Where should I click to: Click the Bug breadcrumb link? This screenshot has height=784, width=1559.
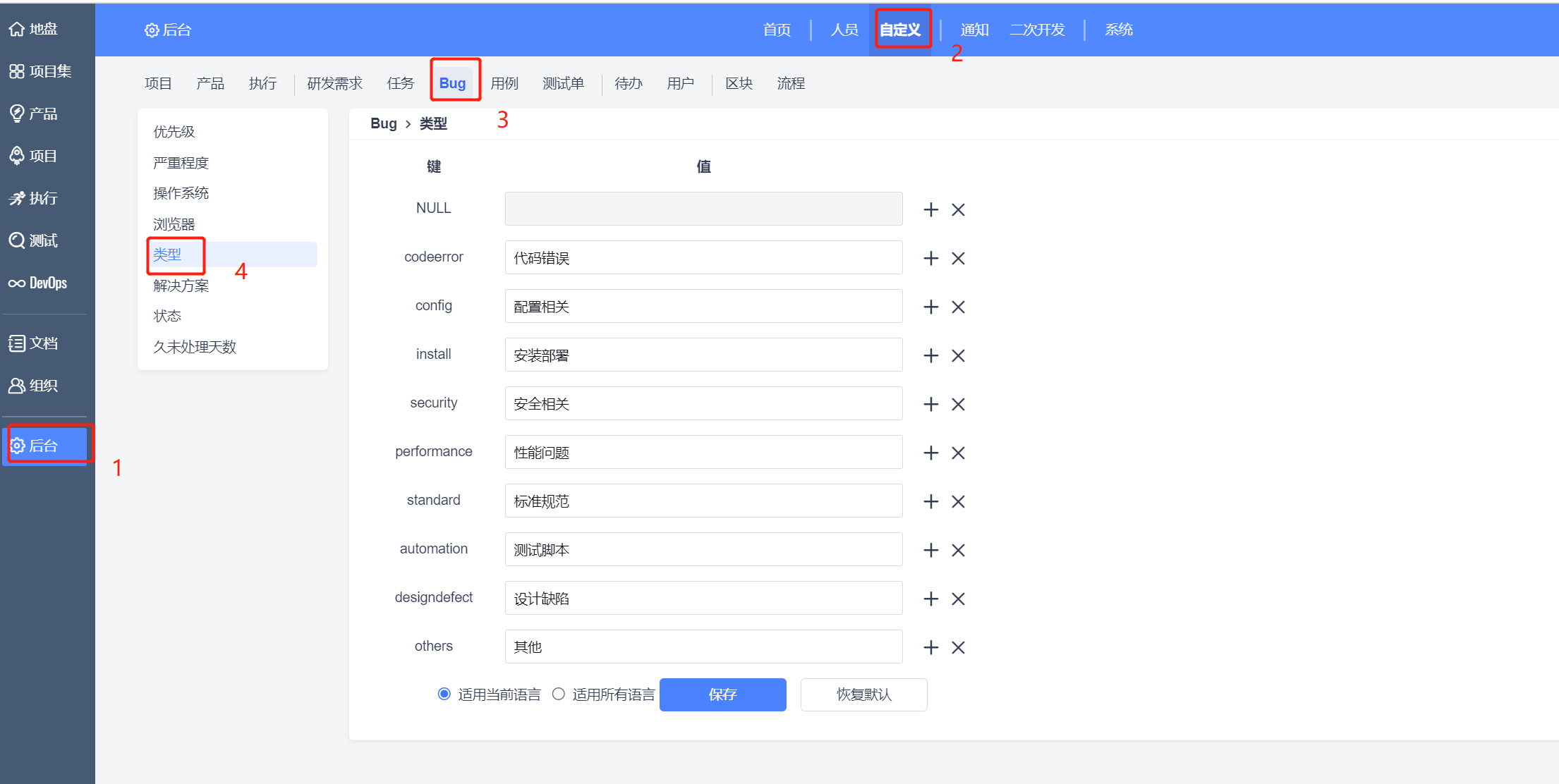click(x=383, y=123)
